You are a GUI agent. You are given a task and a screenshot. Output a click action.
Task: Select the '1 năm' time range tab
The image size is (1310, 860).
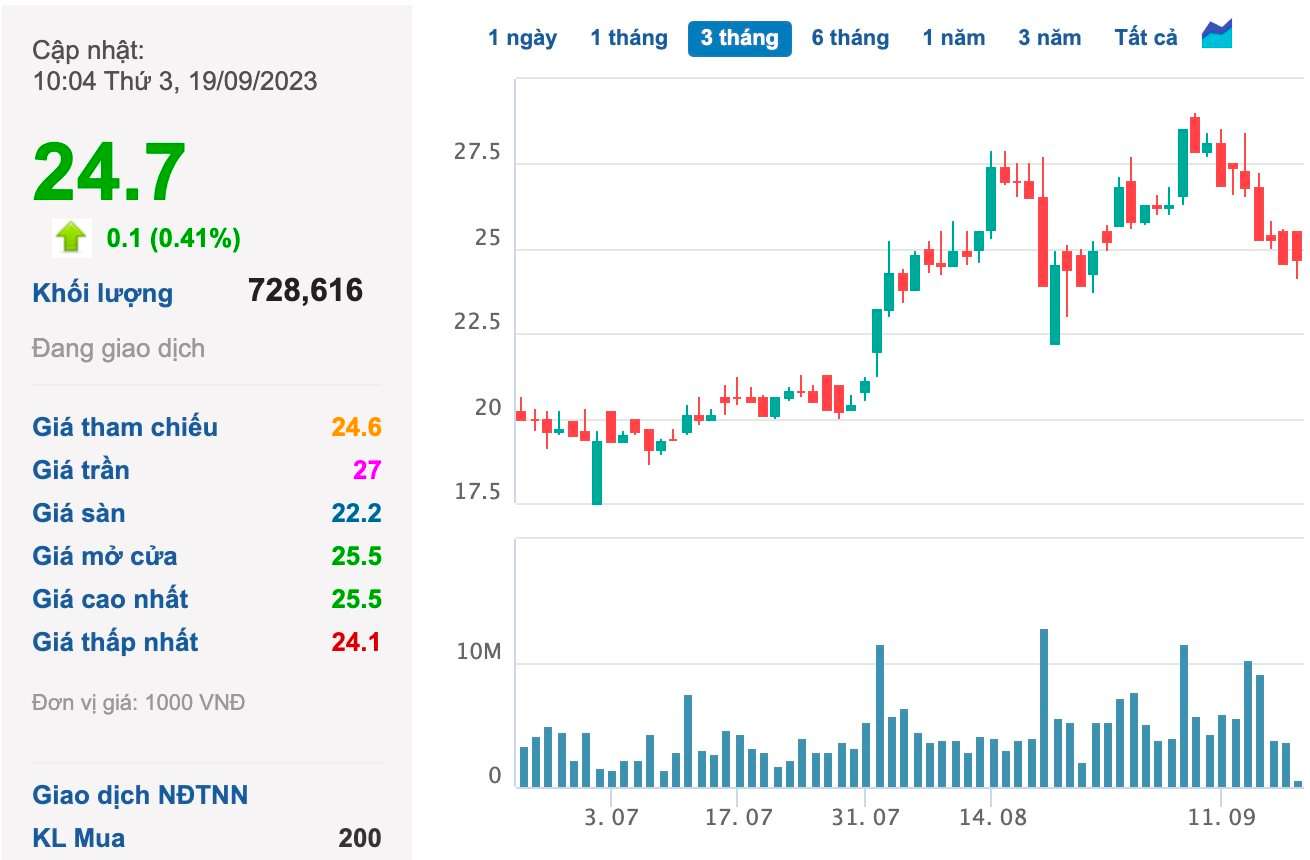point(954,38)
